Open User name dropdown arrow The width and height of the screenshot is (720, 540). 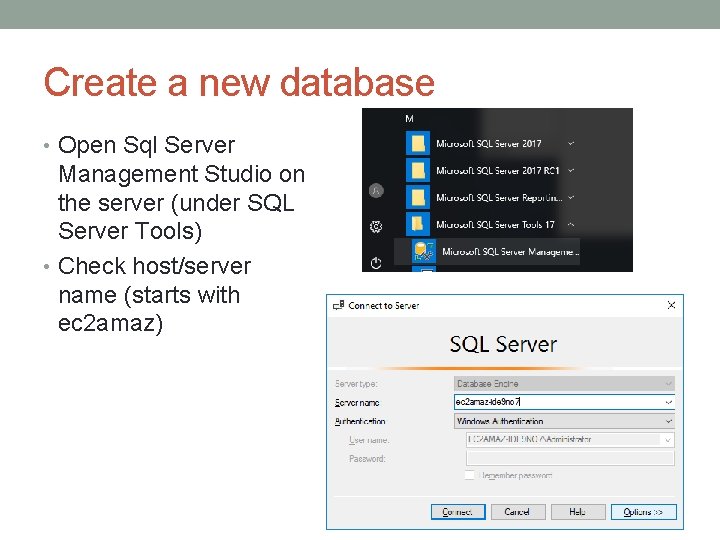(668, 440)
